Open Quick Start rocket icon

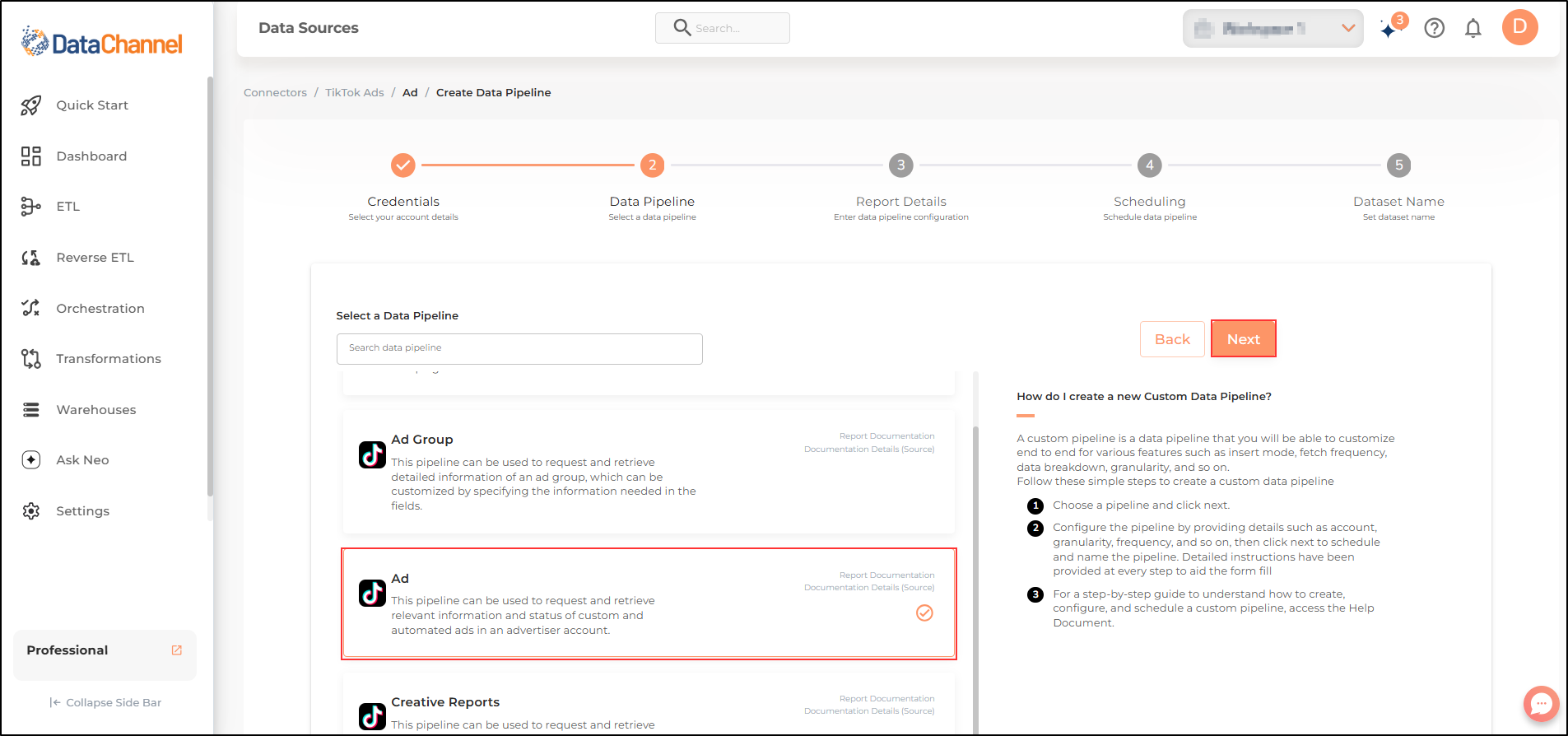(31, 105)
